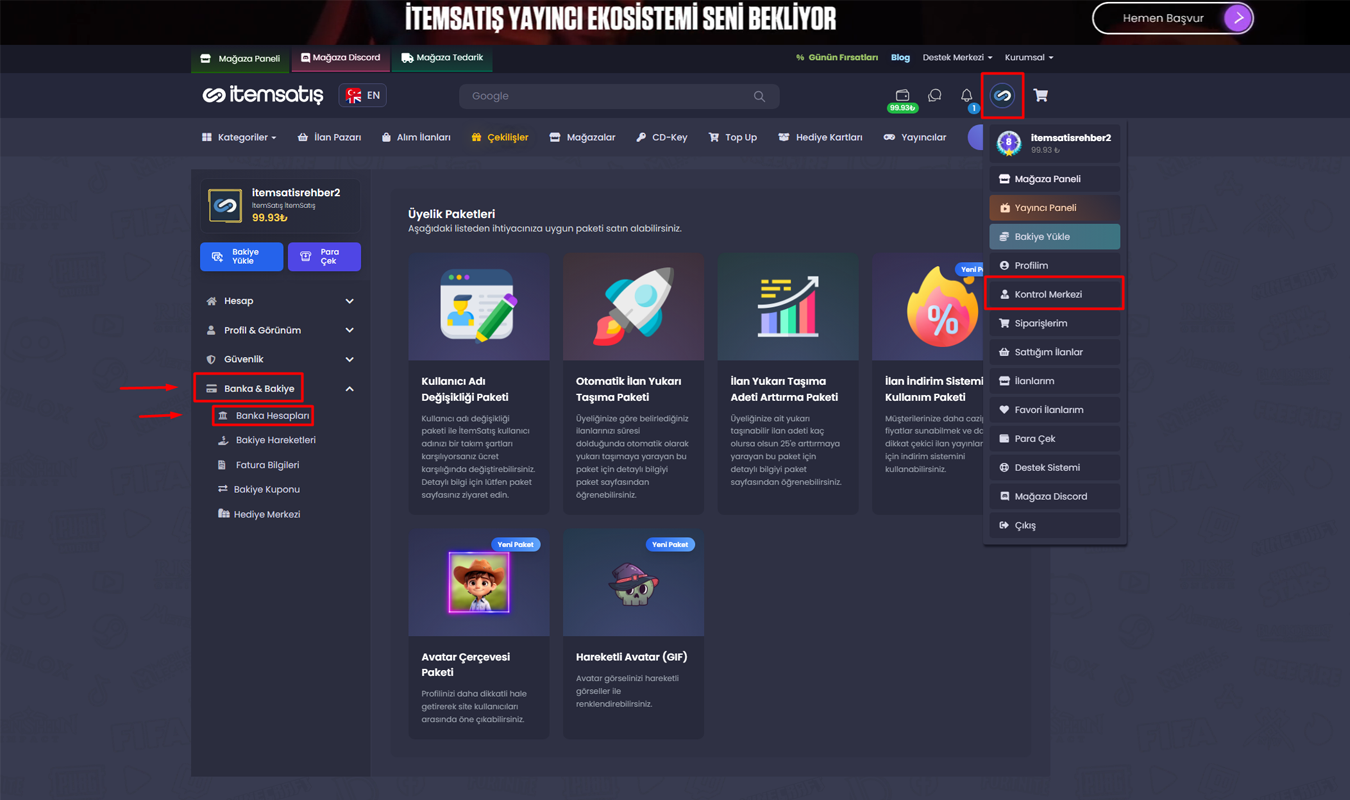The width and height of the screenshot is (1350, 800).
Task: Open the Blog link
Action: [900, 58]
